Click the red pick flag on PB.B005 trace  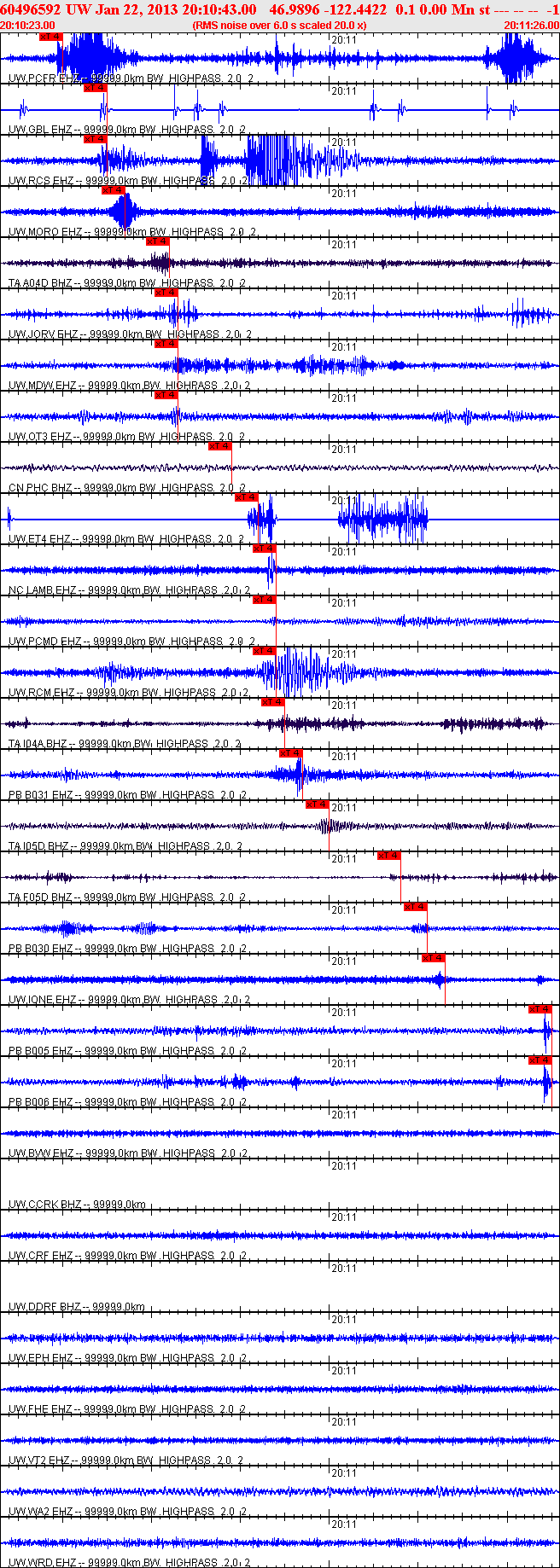point(540,1009)
